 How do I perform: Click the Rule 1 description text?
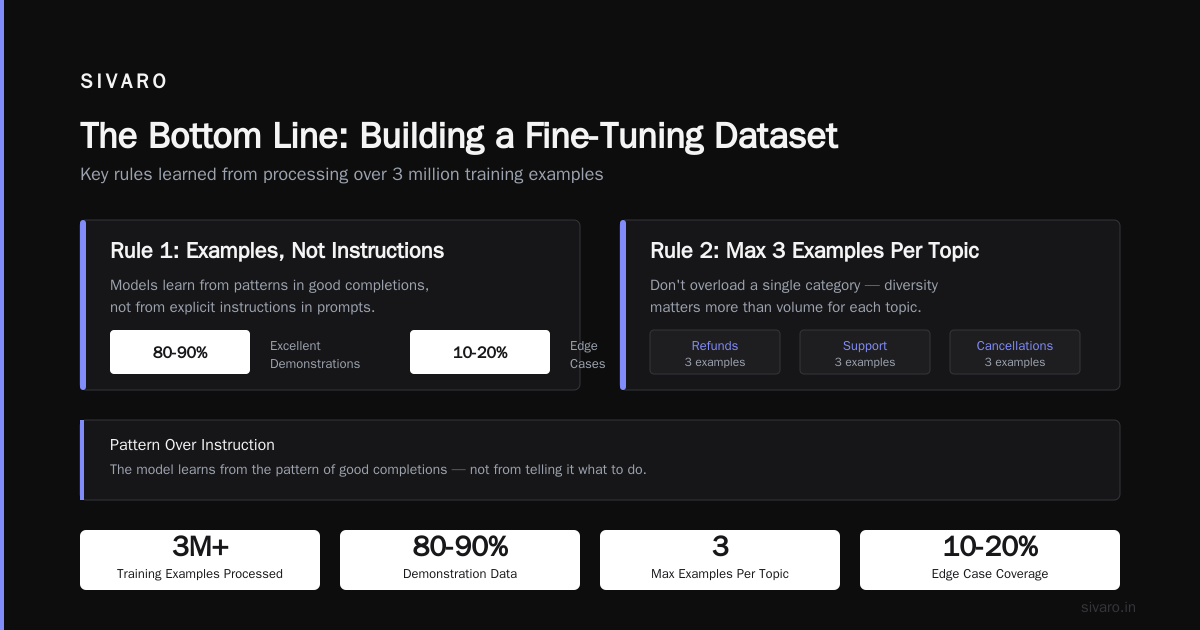(270, 296)
